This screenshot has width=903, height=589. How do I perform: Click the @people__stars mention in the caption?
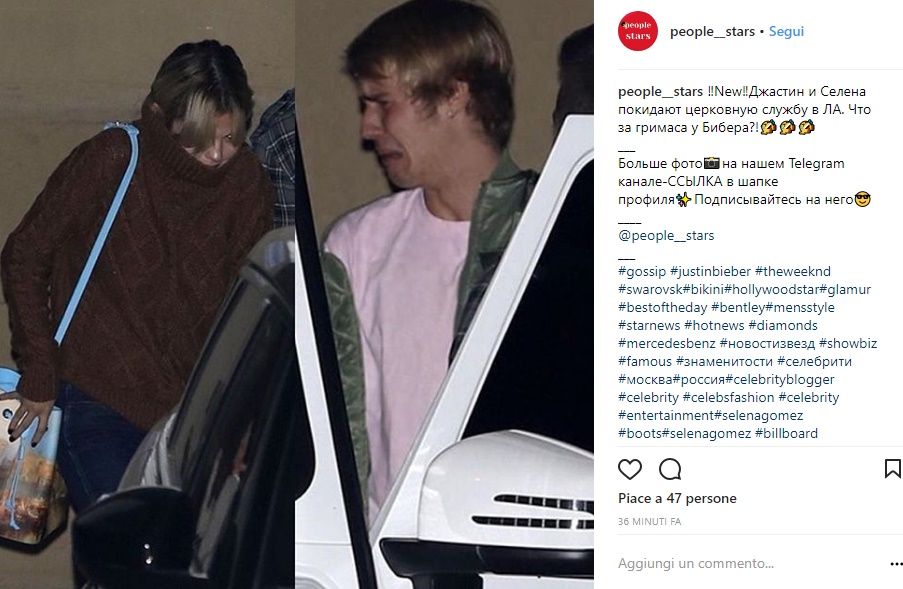tap(666, 235)
